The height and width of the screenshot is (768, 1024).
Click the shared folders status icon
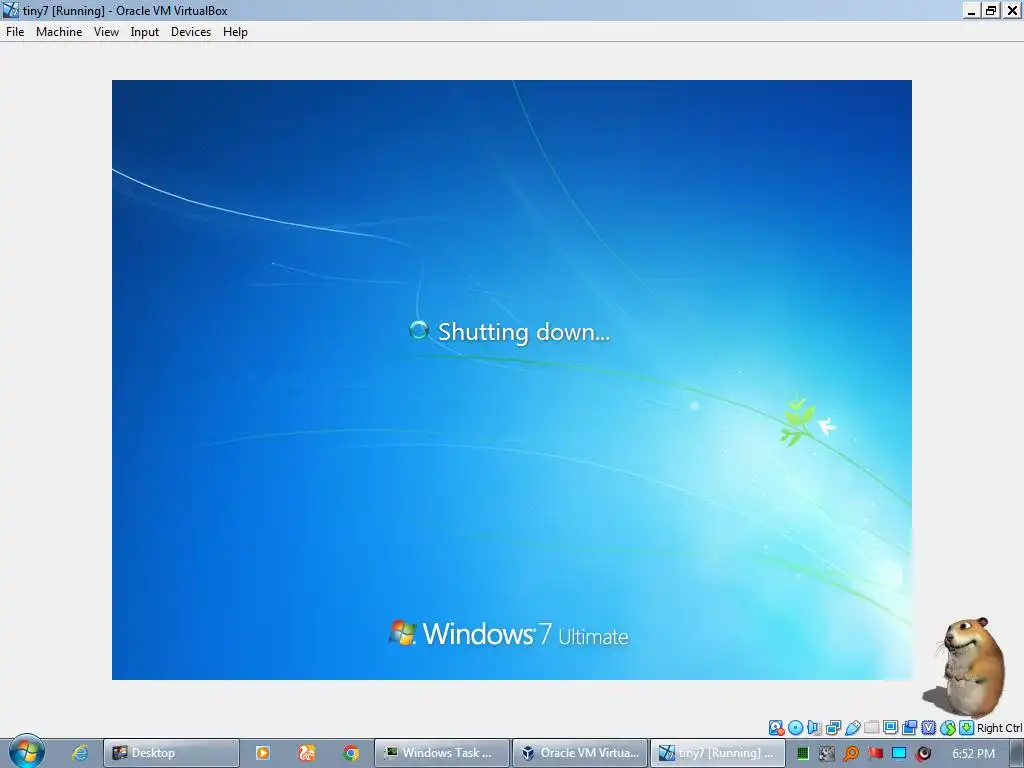tap(871, 728)
